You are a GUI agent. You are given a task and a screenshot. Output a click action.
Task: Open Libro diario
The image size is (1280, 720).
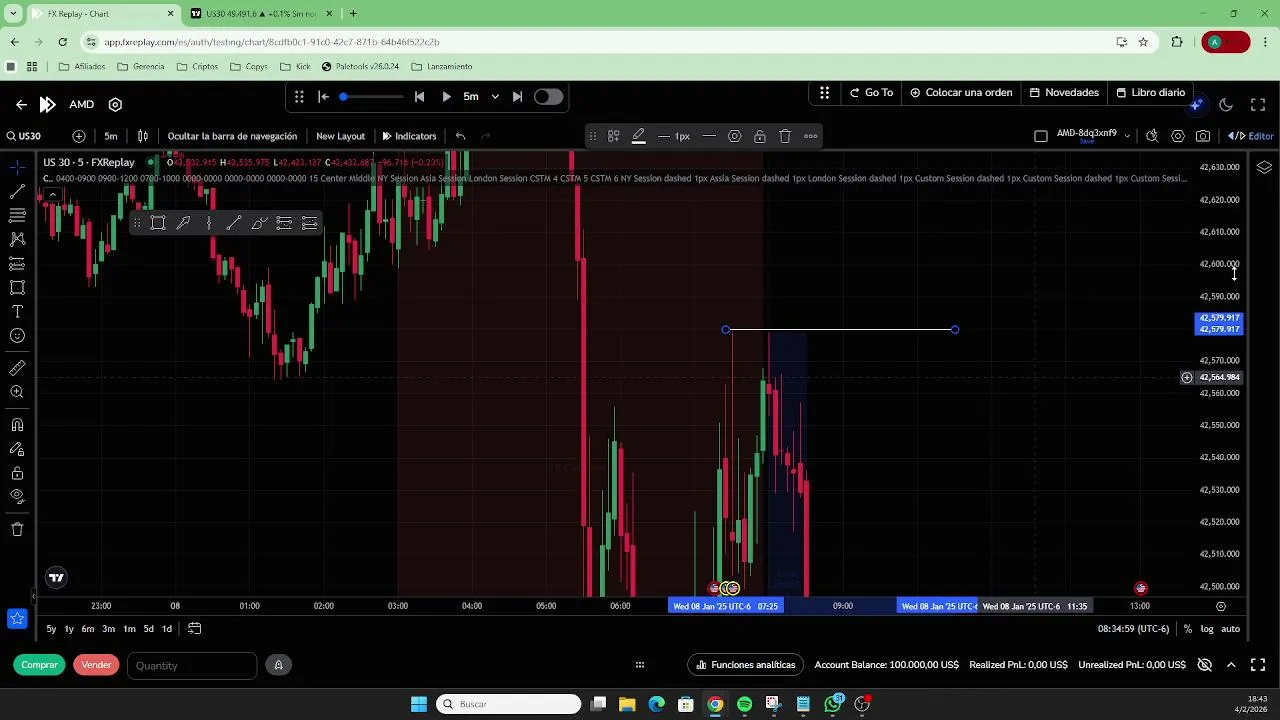tap(1149, 93)
